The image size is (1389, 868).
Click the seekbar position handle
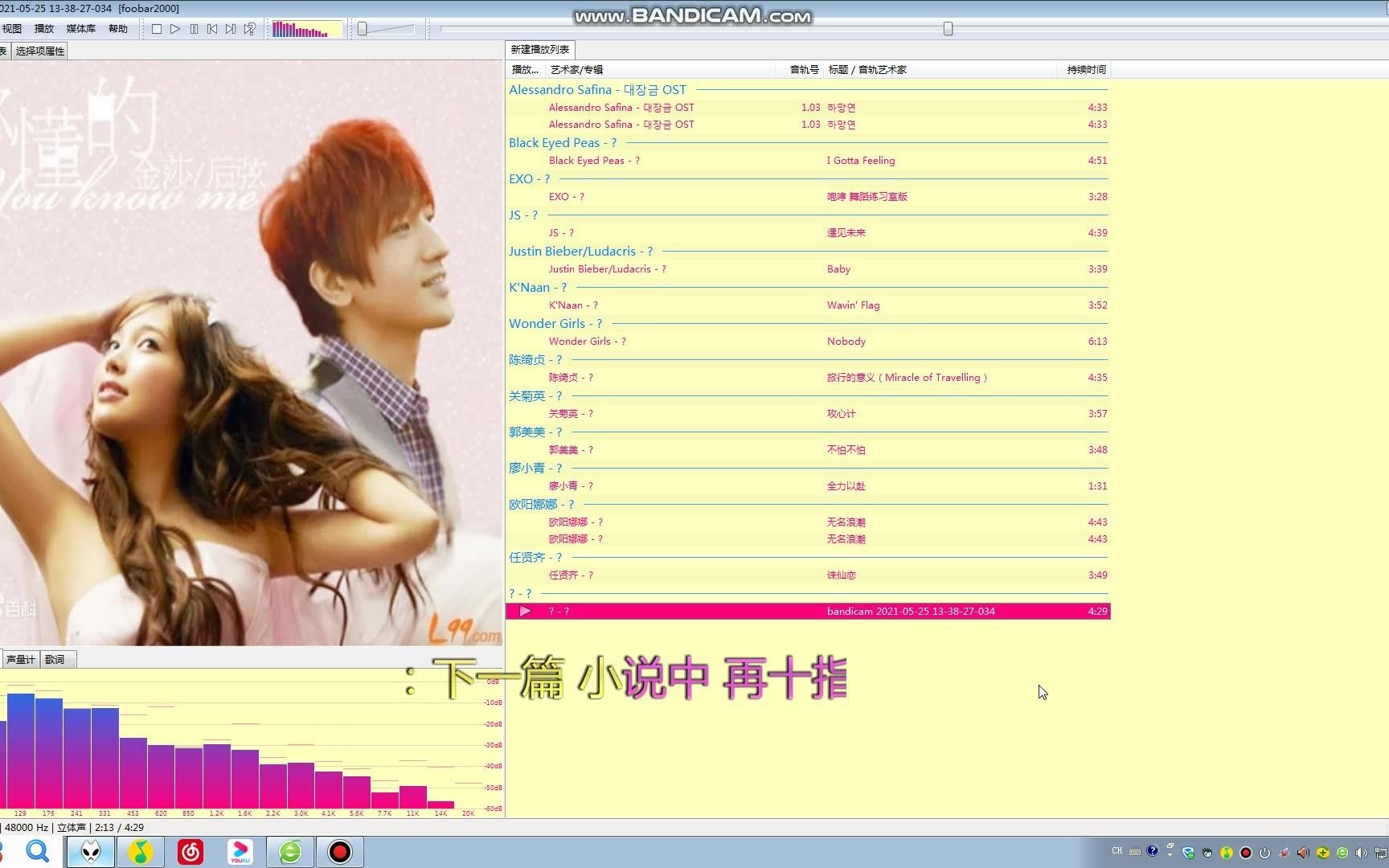[948, 29]
